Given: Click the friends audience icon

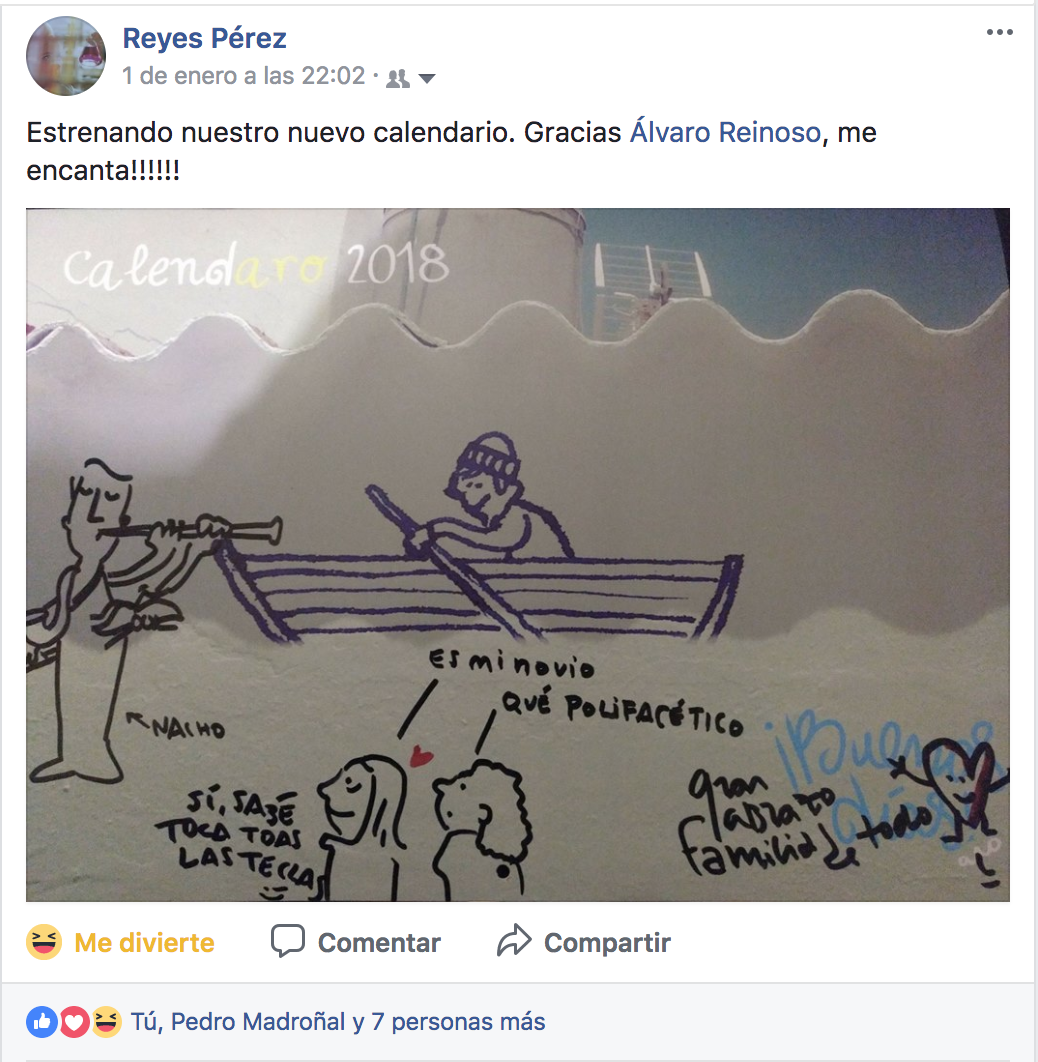Looking at the screenshot, I should click(x=398, y=79).
